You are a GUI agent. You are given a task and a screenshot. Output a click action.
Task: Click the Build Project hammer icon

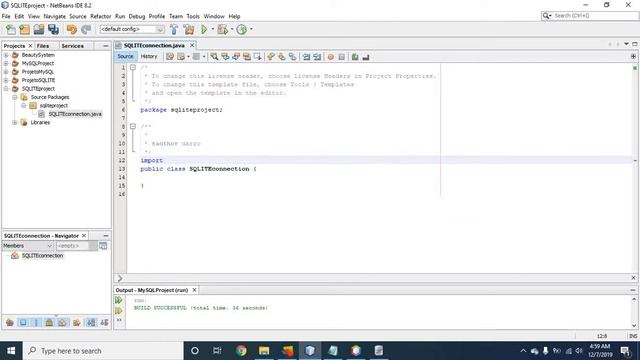coord(174,29)
